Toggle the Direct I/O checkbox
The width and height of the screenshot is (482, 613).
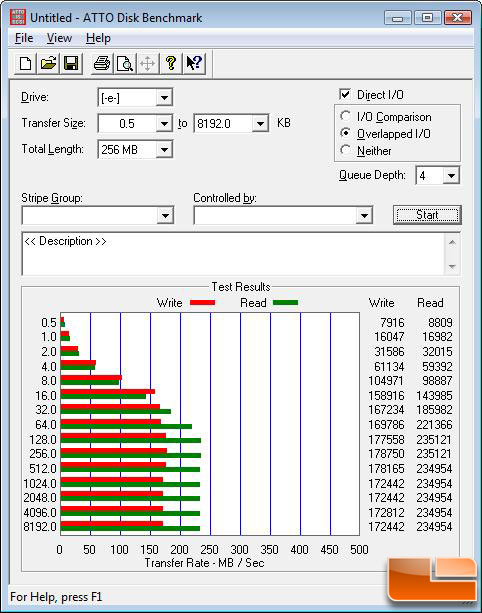click(345, 94)
